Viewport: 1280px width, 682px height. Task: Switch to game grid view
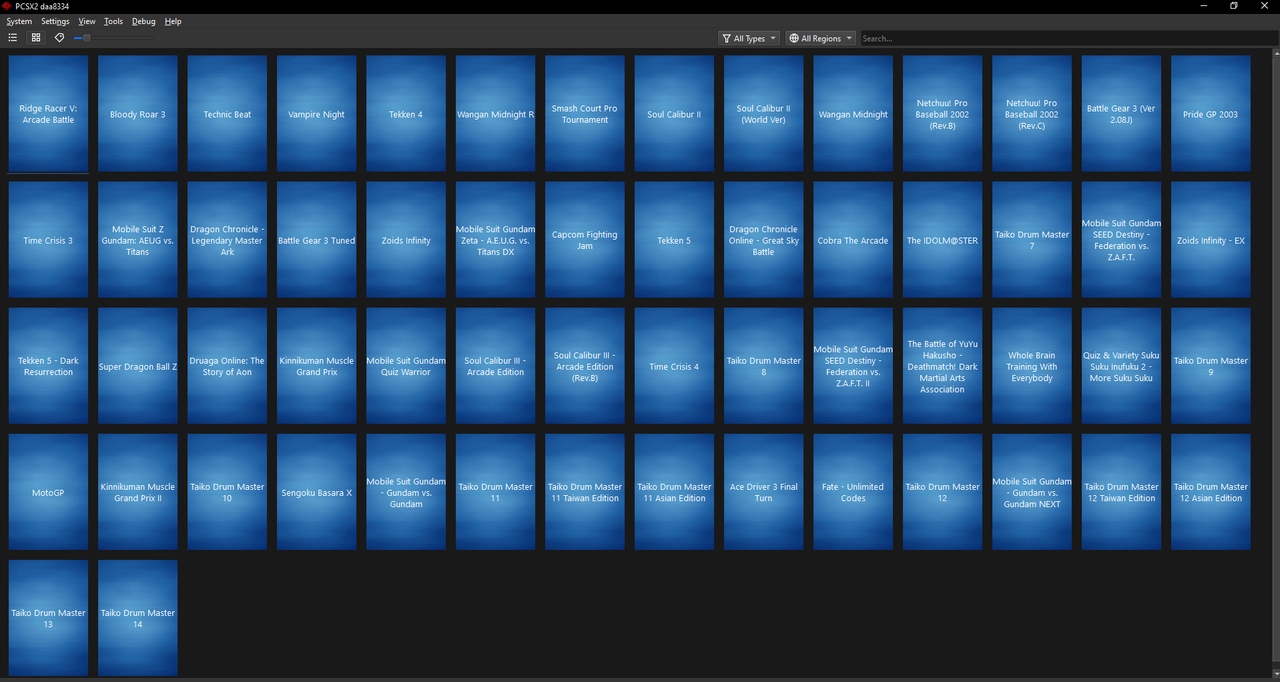36,38
